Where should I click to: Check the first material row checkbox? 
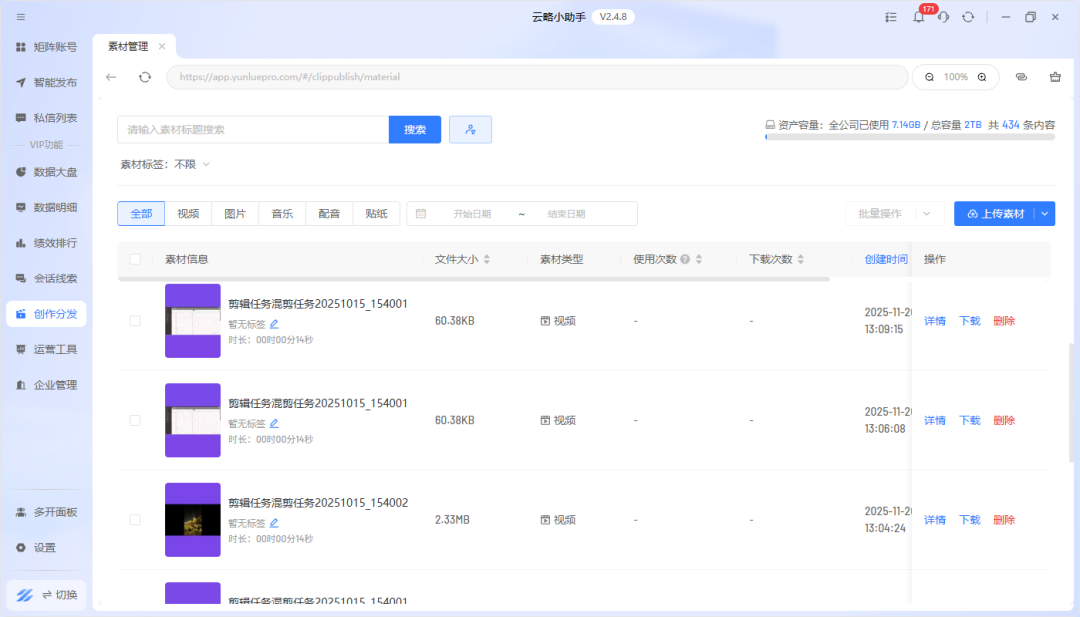pos(135,321)
